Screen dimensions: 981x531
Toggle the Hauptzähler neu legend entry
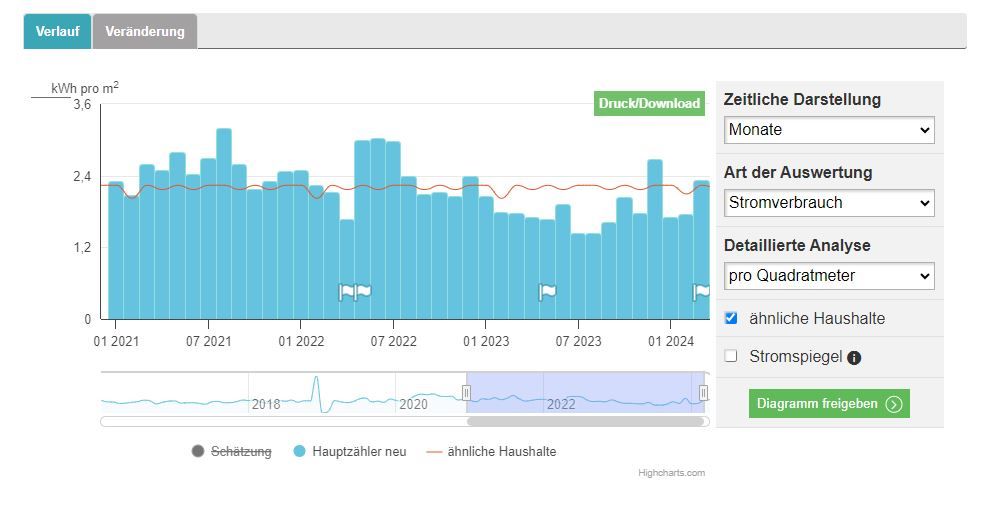(x=350, y=452)
